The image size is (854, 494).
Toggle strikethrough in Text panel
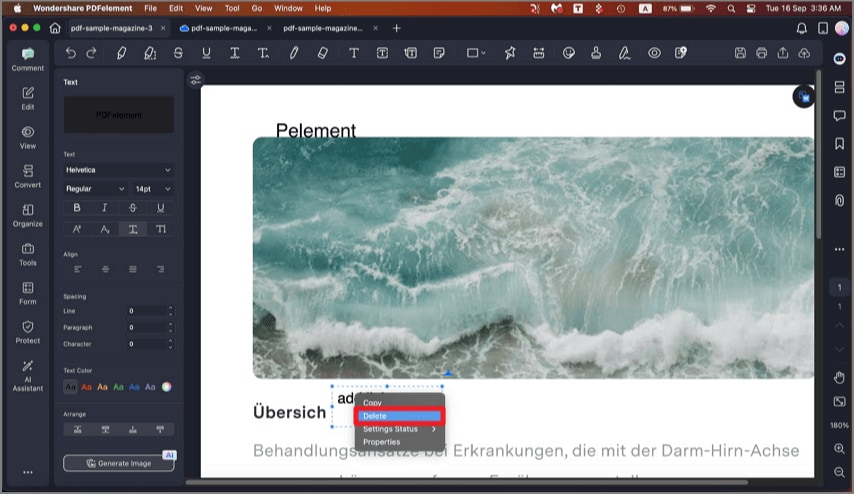tap(133, 208)
